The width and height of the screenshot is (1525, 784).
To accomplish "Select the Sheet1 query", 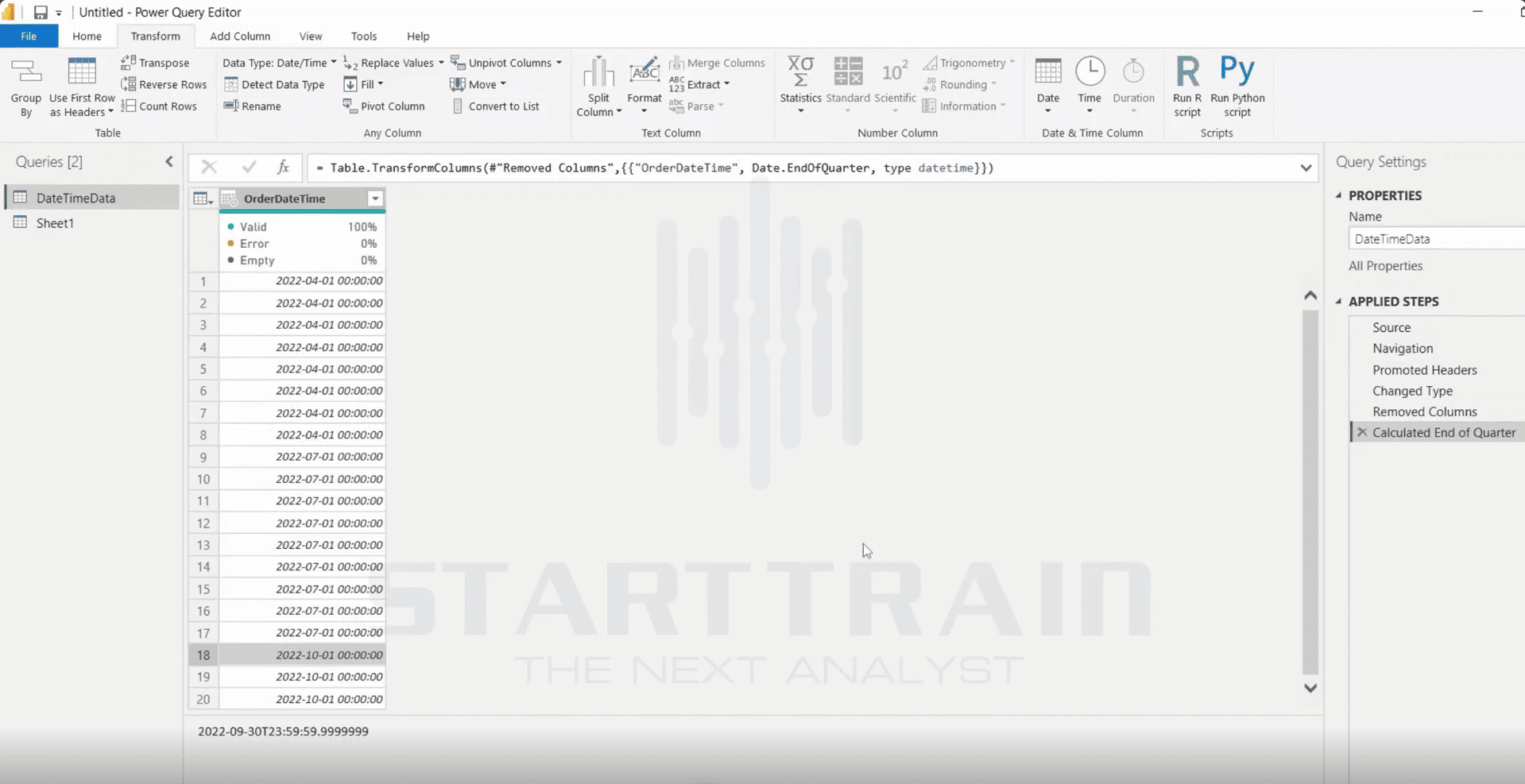I will (x=55, y=223).
